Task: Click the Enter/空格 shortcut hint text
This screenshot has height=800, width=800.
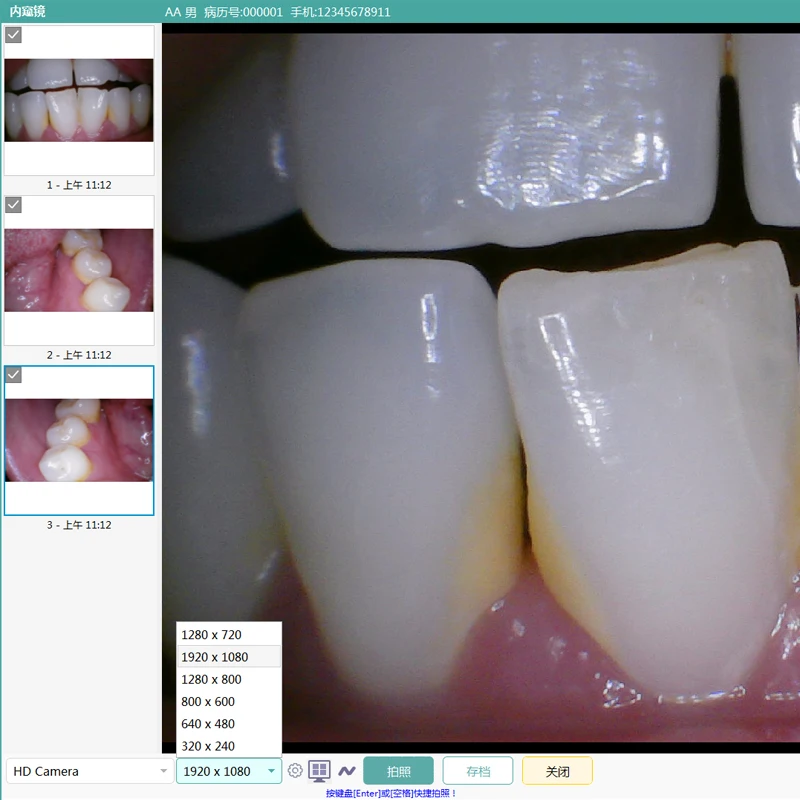Action: pyautogui.click(x=391, y=793)
